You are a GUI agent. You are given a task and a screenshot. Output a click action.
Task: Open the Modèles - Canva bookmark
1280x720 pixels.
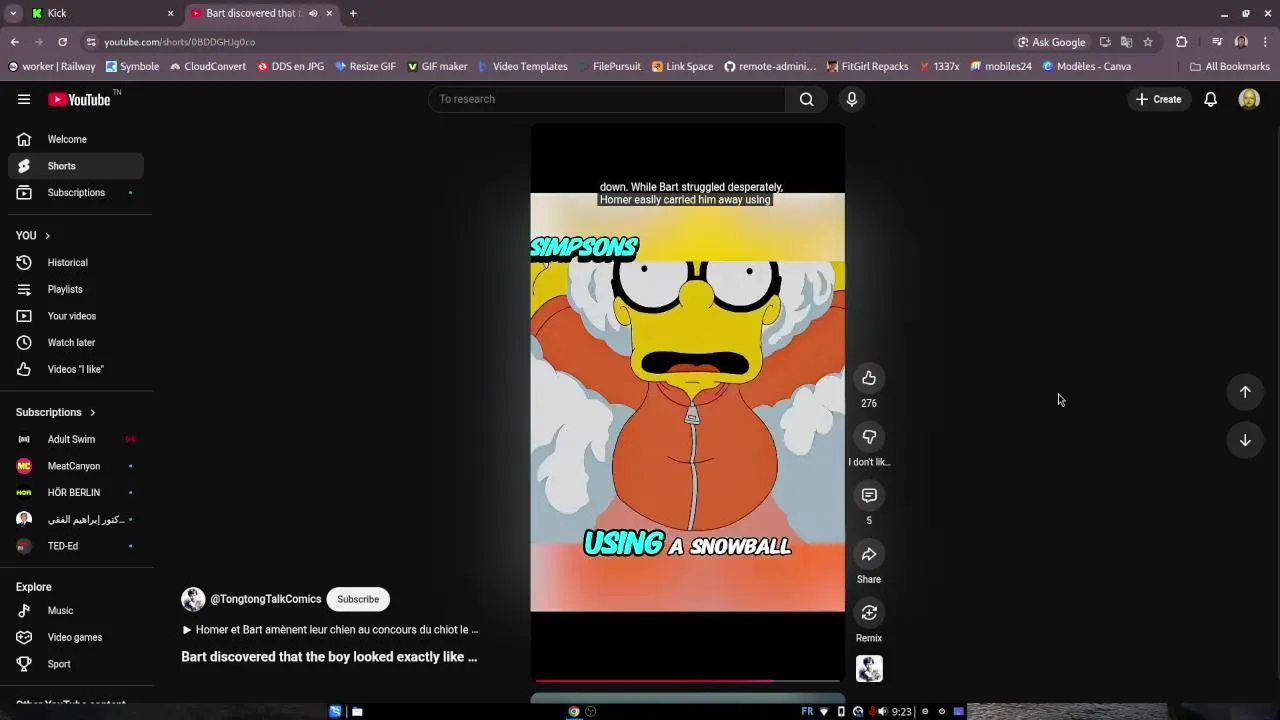(1087, 66)
